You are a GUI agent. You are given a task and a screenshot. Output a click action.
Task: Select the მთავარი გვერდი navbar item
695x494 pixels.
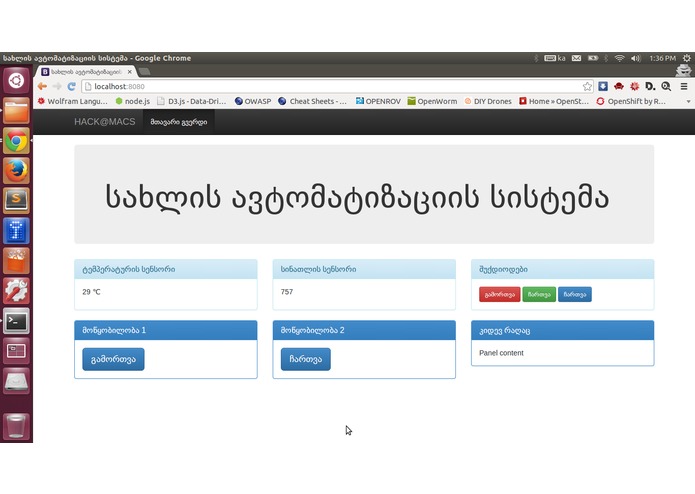point(179,122)
